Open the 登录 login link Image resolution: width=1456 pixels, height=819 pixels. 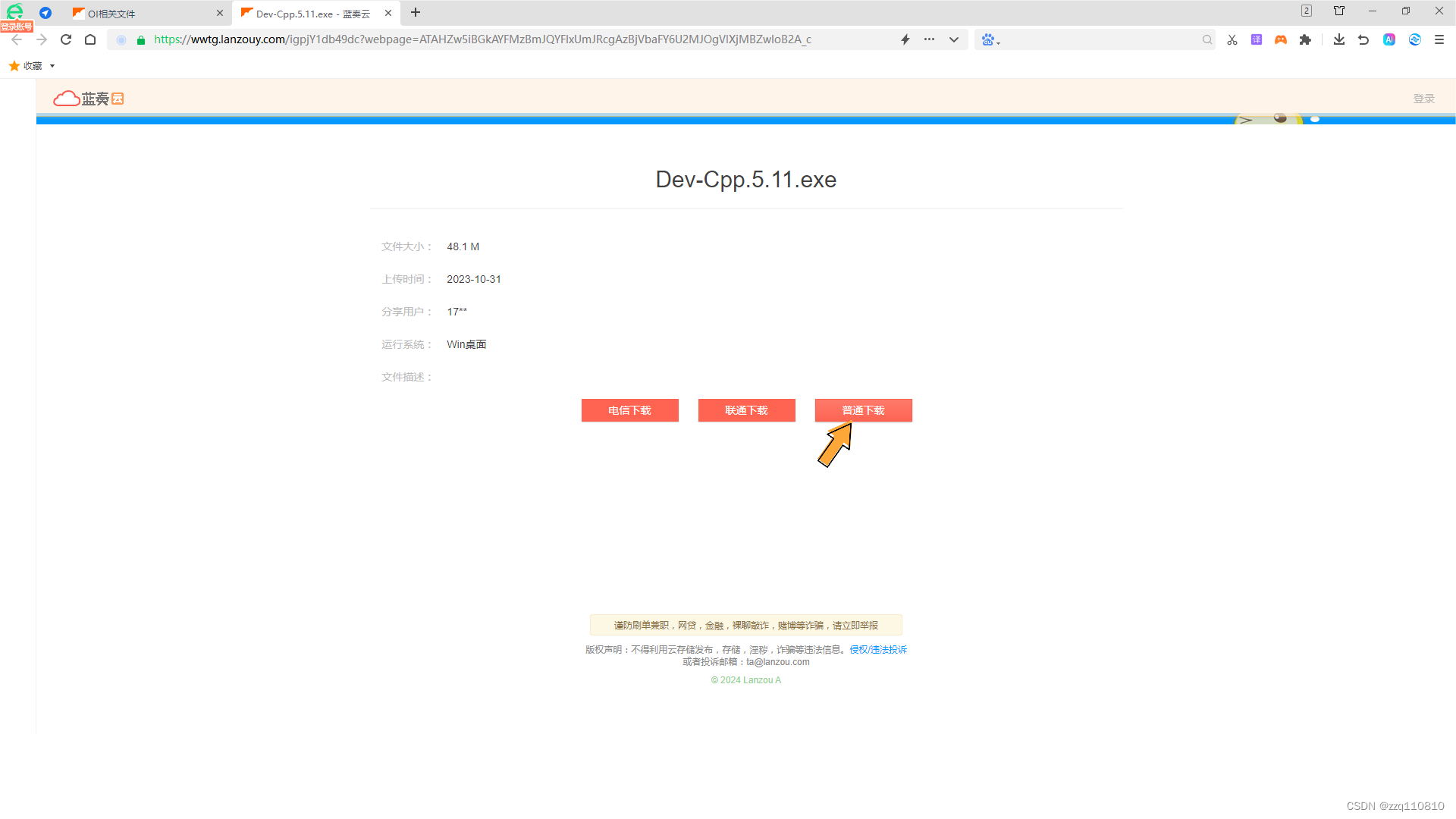pos(1423,99)
